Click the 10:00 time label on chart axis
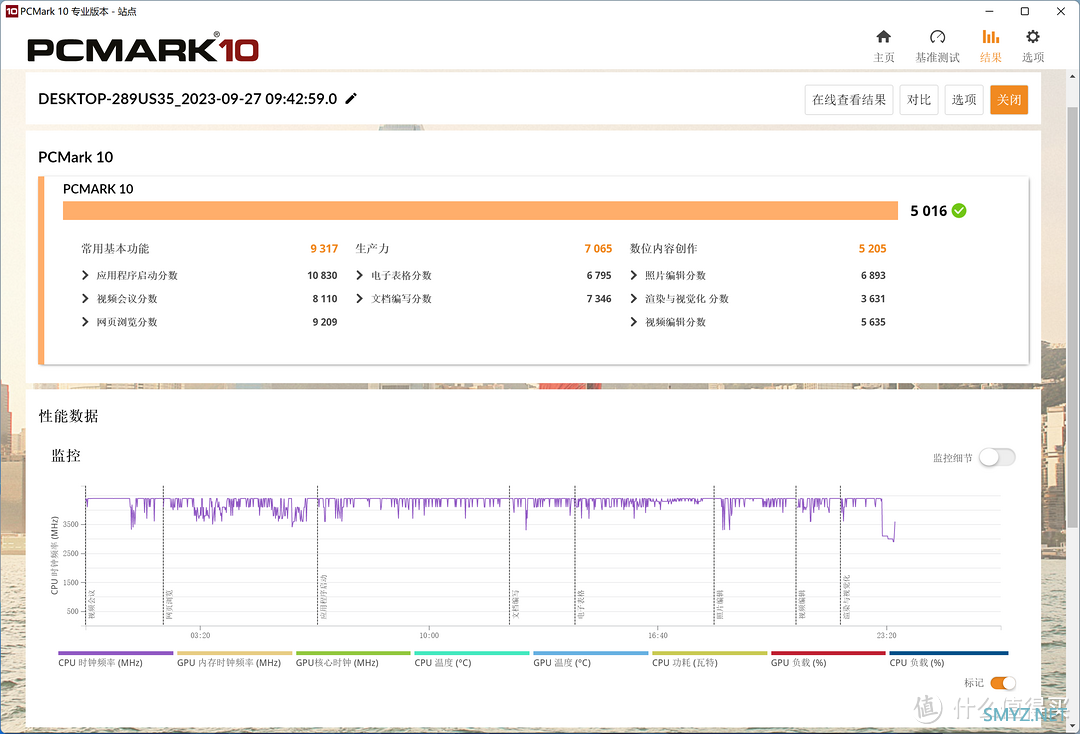Viewport: 1080px width, 734px height. 429,636
